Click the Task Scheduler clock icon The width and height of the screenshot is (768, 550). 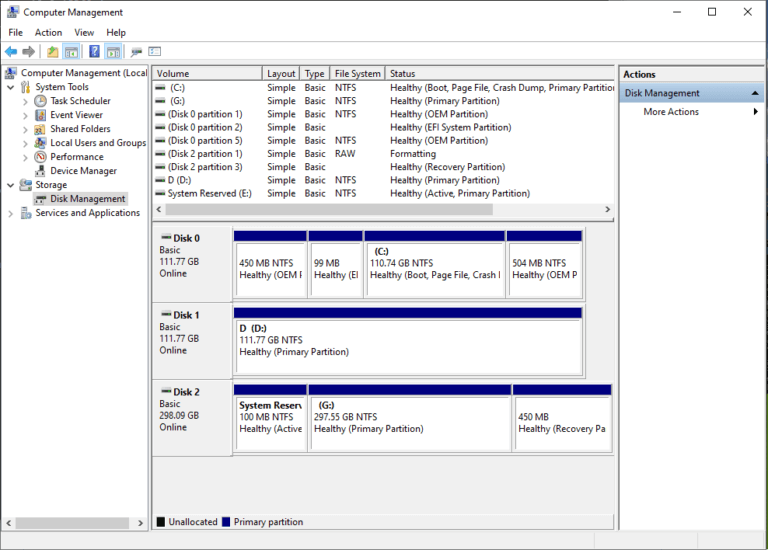tap(40, 101)
